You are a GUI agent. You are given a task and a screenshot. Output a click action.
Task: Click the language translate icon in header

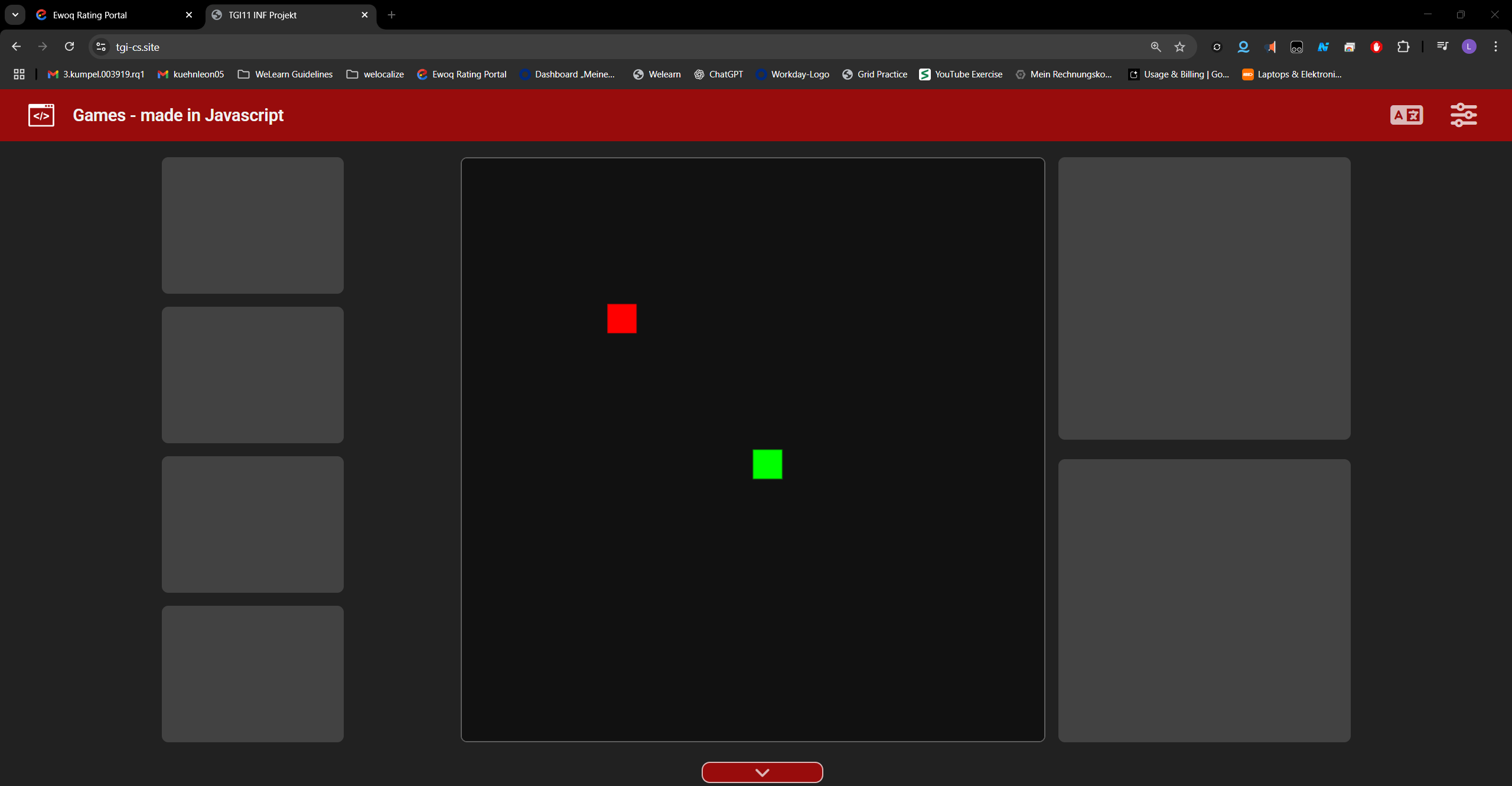coord(1406,115)
